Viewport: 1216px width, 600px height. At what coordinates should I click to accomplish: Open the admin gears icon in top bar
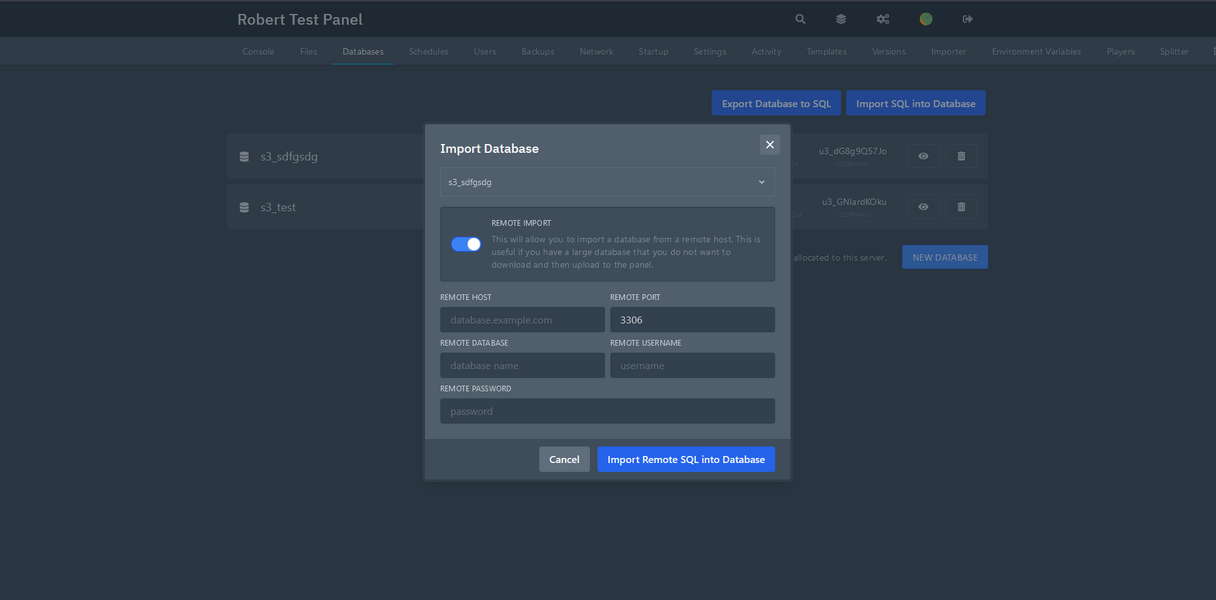pos(882,18)
